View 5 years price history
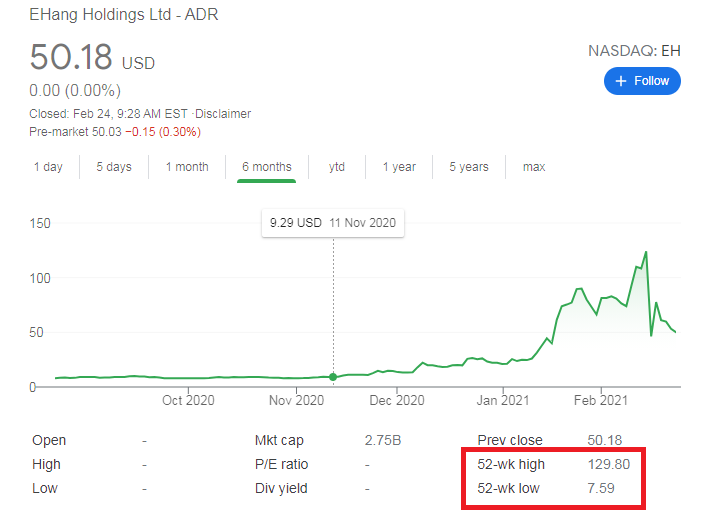Image resolution: width=707 pixels, height=525 pixels. click(468, 167)
